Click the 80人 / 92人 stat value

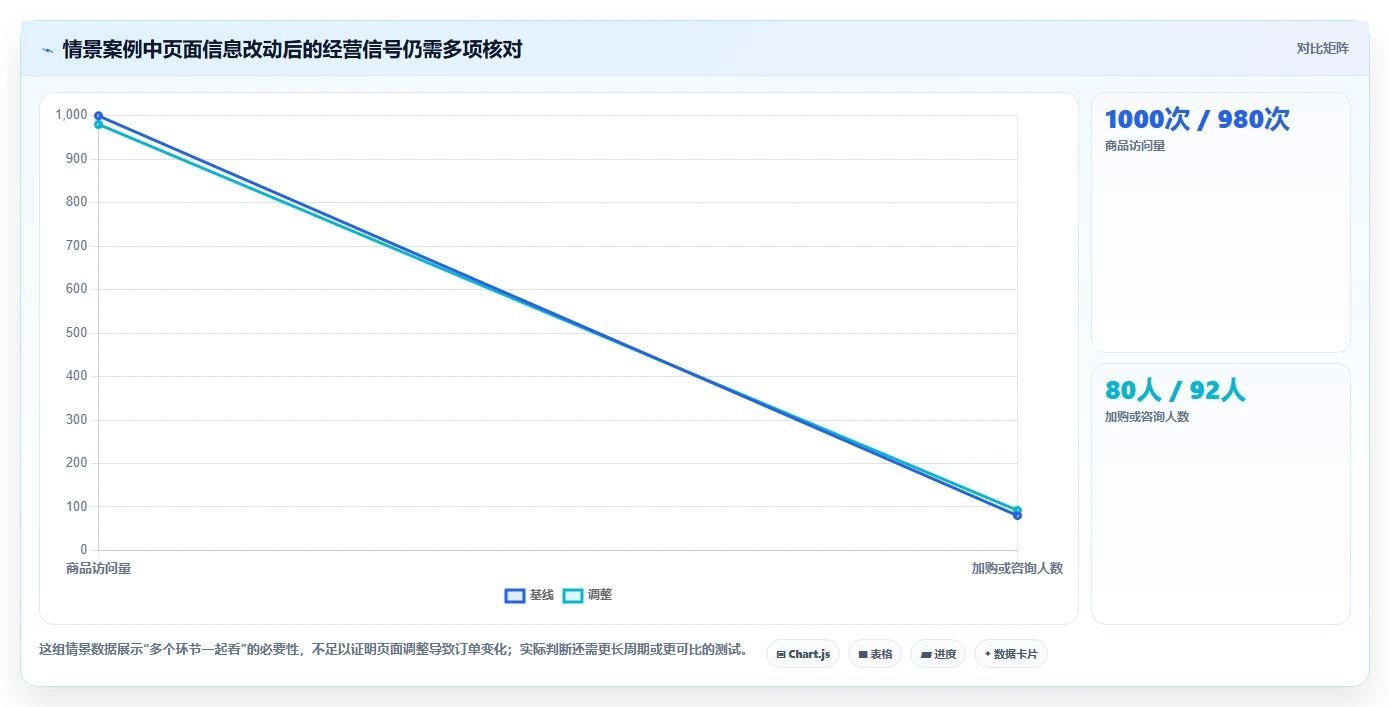[x=1175, y=391]
